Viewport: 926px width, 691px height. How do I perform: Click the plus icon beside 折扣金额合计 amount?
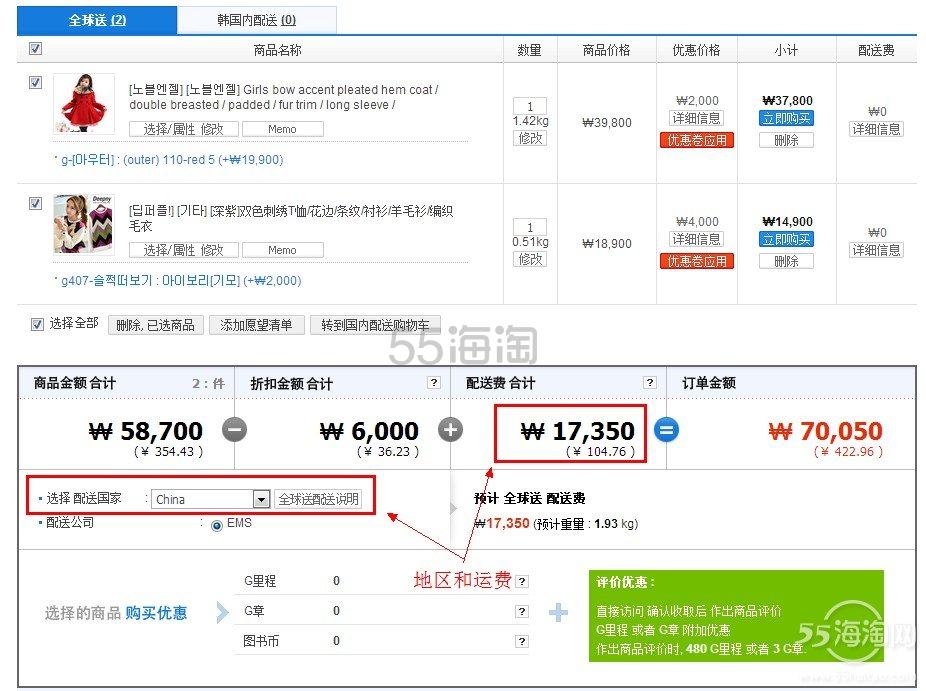(450, 430)
